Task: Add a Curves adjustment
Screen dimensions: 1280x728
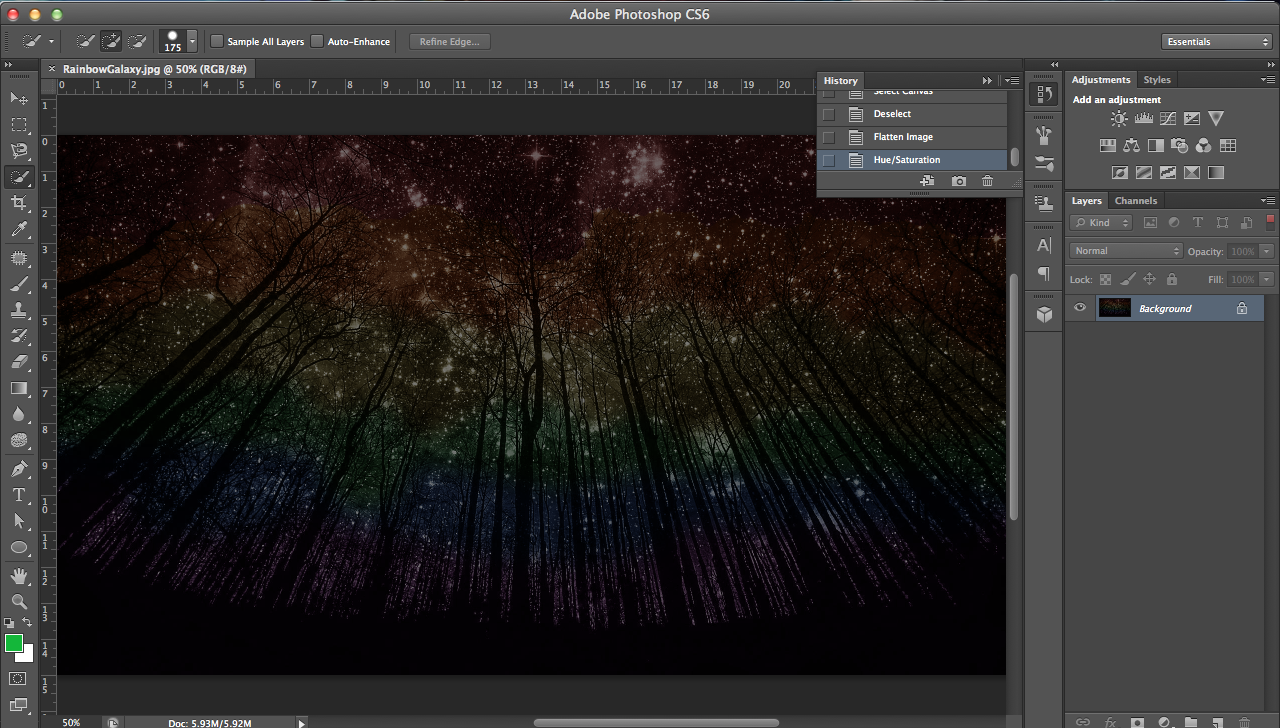Action: [x=1167, y=118]
